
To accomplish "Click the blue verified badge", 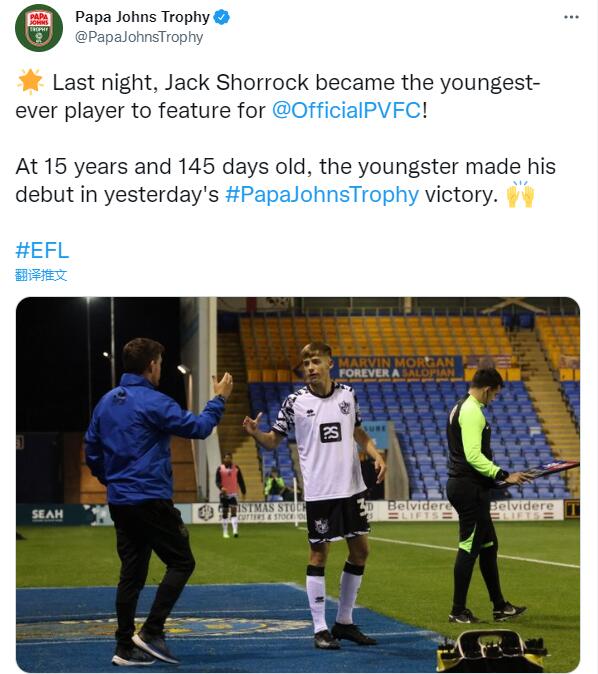I will (x=222, y=17).
